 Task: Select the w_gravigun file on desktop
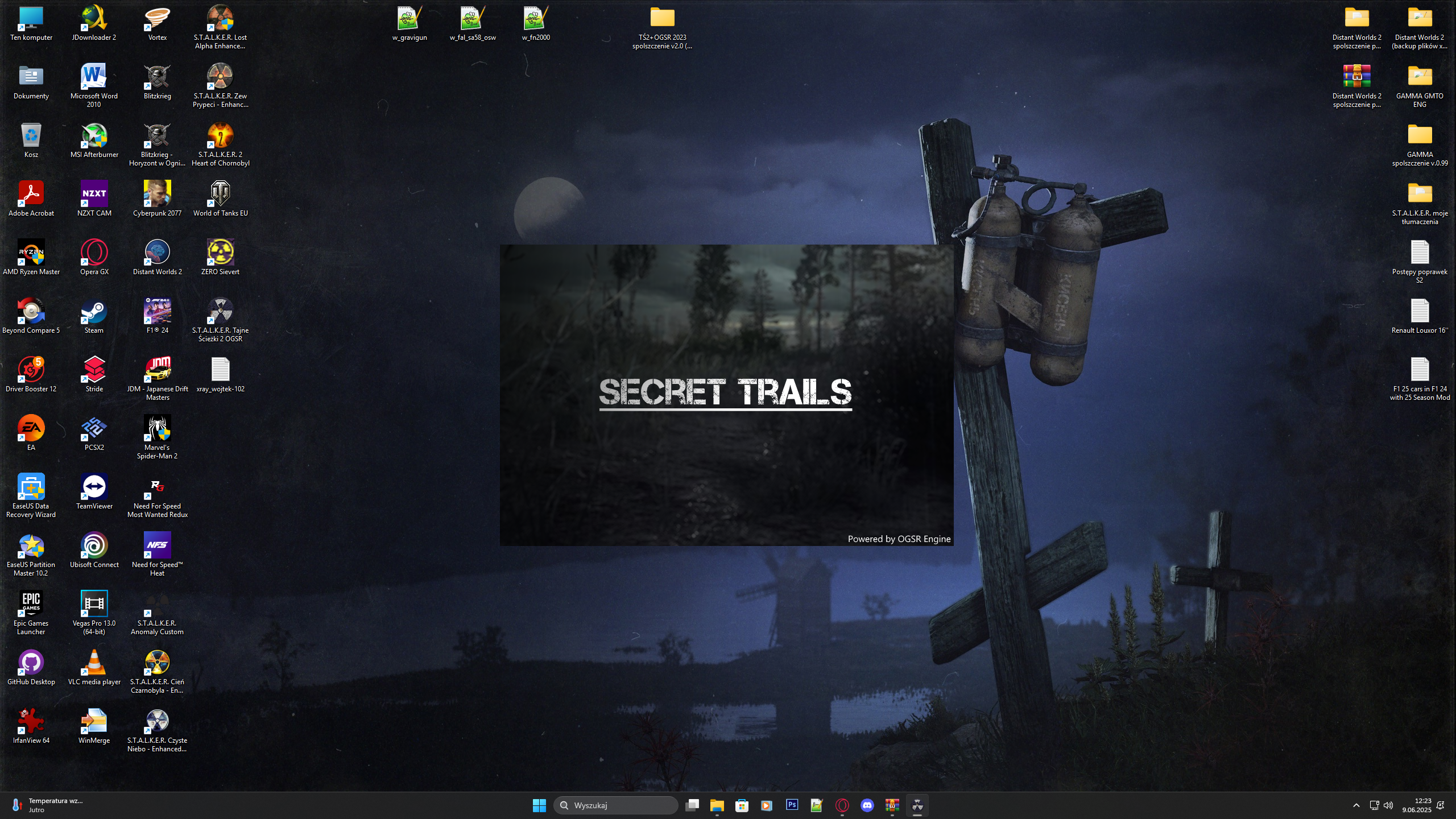tap(409, 24)
